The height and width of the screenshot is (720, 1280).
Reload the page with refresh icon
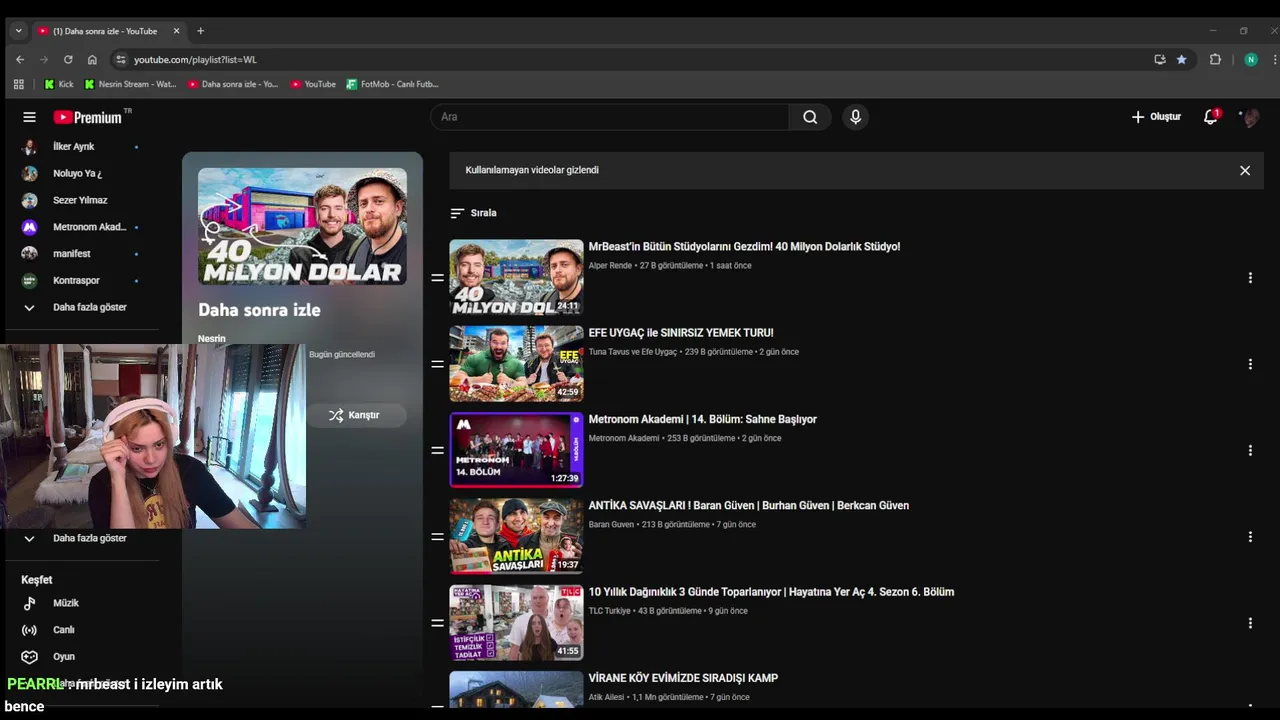pos(68,59)
